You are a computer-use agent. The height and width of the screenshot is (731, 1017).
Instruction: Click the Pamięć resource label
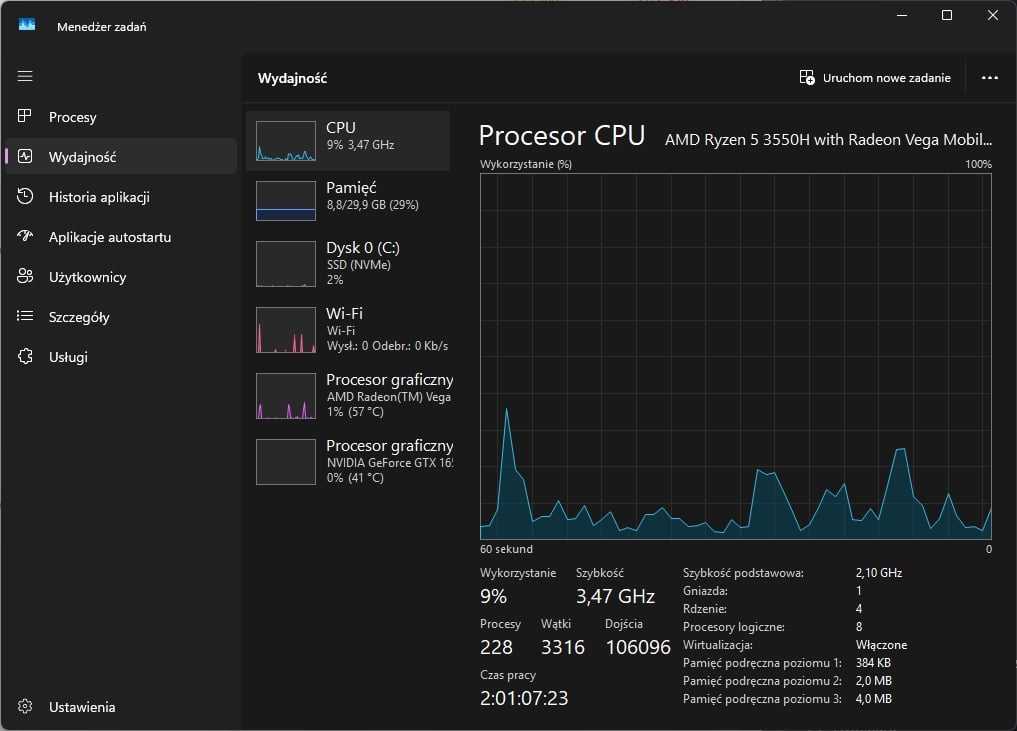coord(351,187)
